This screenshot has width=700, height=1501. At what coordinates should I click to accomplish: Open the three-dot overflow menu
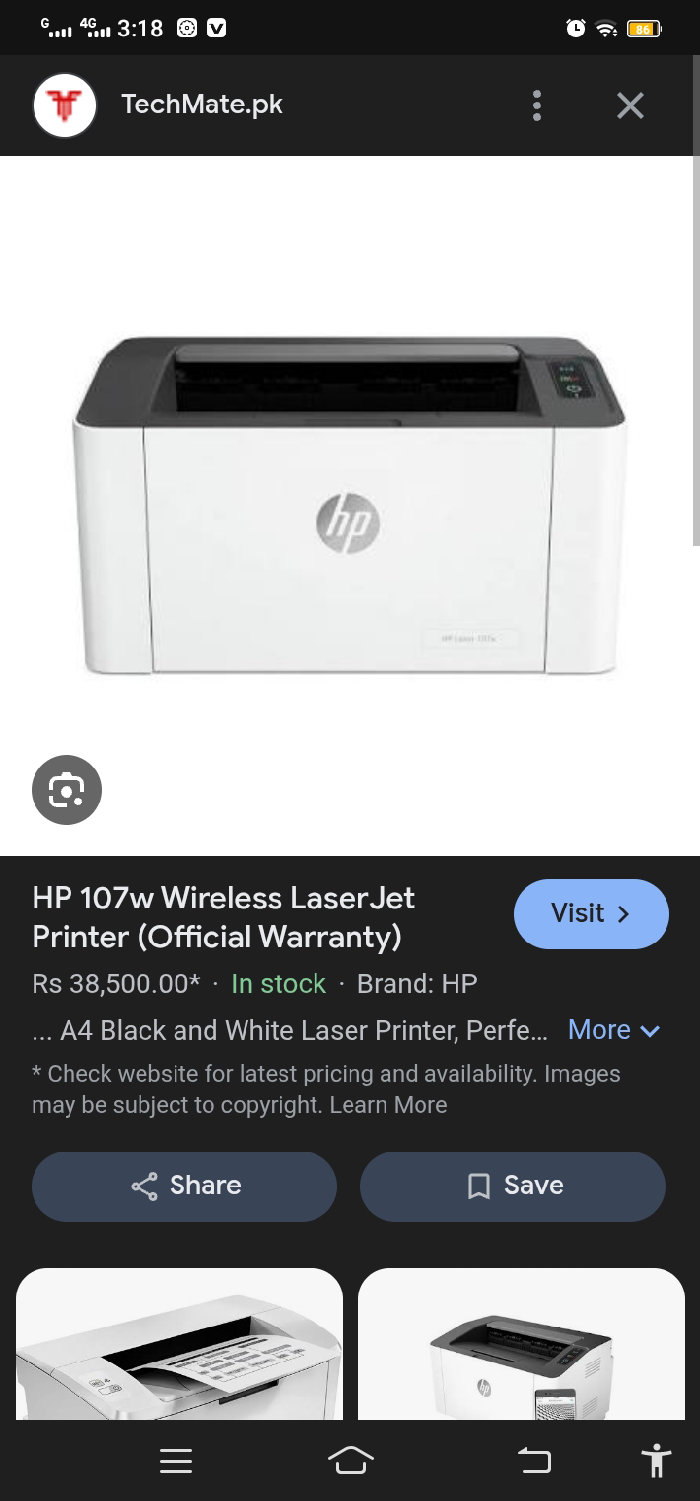(537, 105)
